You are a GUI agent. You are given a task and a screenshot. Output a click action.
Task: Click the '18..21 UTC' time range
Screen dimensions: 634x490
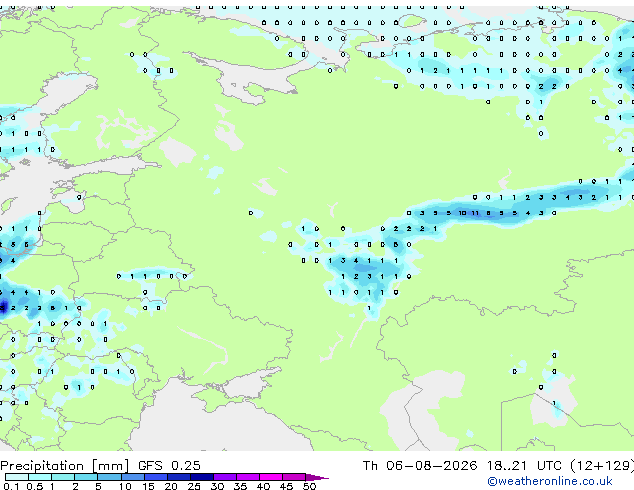[524, 466]
